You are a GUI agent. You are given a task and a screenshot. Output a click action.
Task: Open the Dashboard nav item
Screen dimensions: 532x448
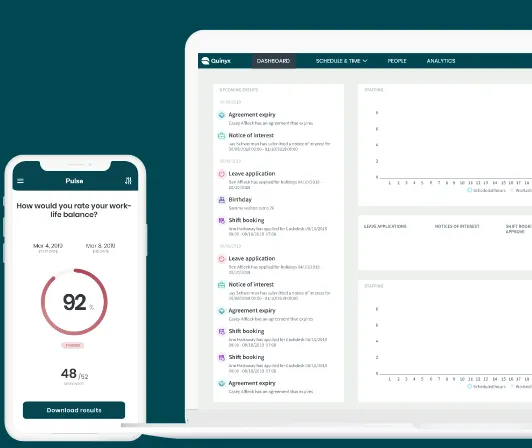click(x=273, y=61)
